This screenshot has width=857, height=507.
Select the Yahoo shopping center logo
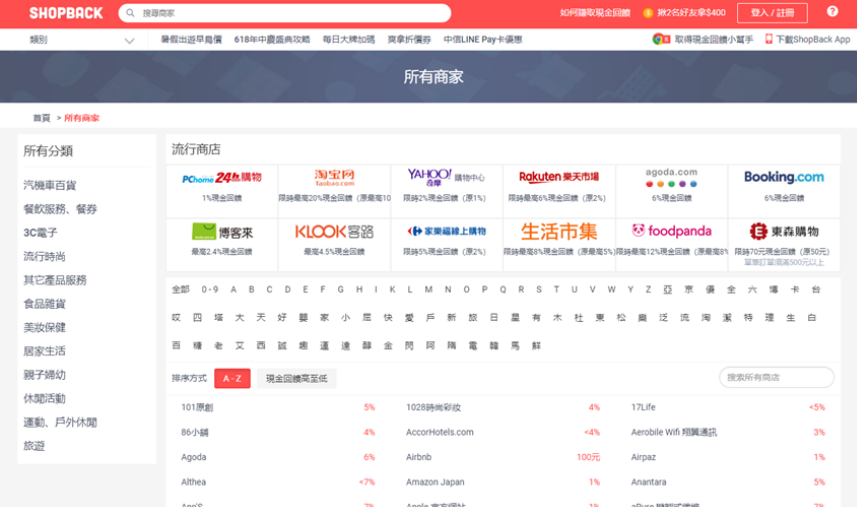(x=446, y=177)
